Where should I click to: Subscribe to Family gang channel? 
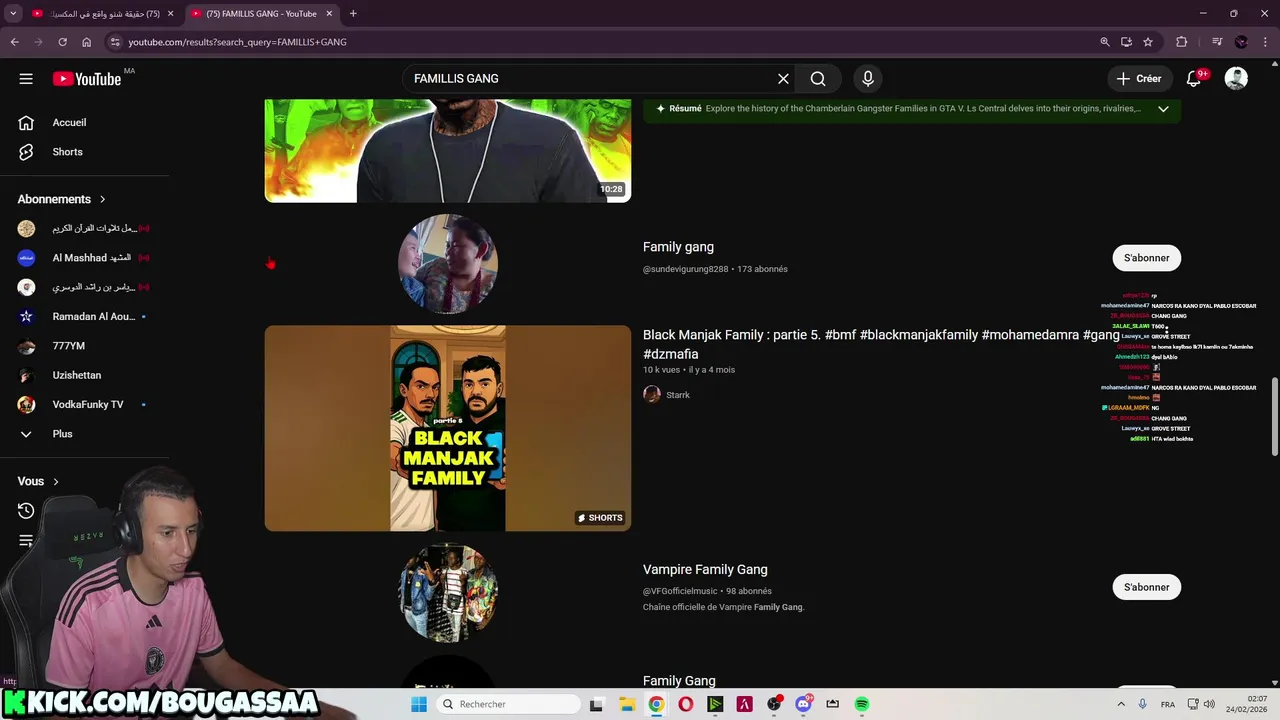pyautogui.click(x=1146, y=258)
